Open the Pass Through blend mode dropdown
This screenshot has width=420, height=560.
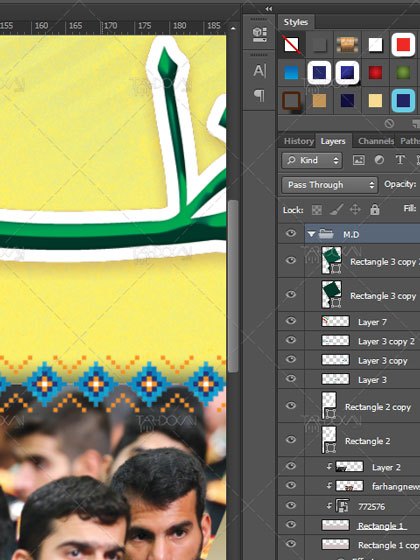pos(329,185)
